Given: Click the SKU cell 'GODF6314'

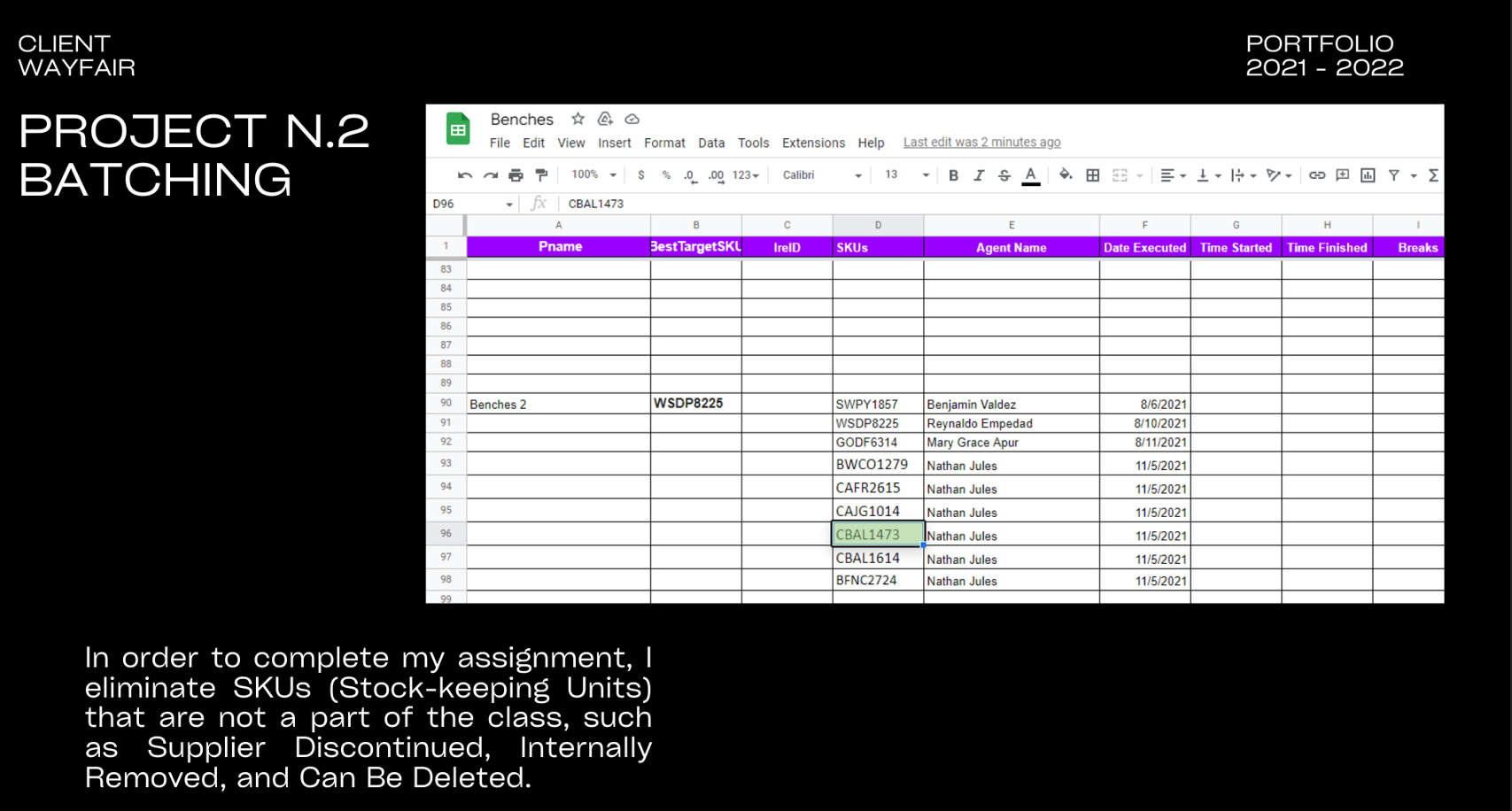Looking at the screenshot, I should [x=878, y=442].
